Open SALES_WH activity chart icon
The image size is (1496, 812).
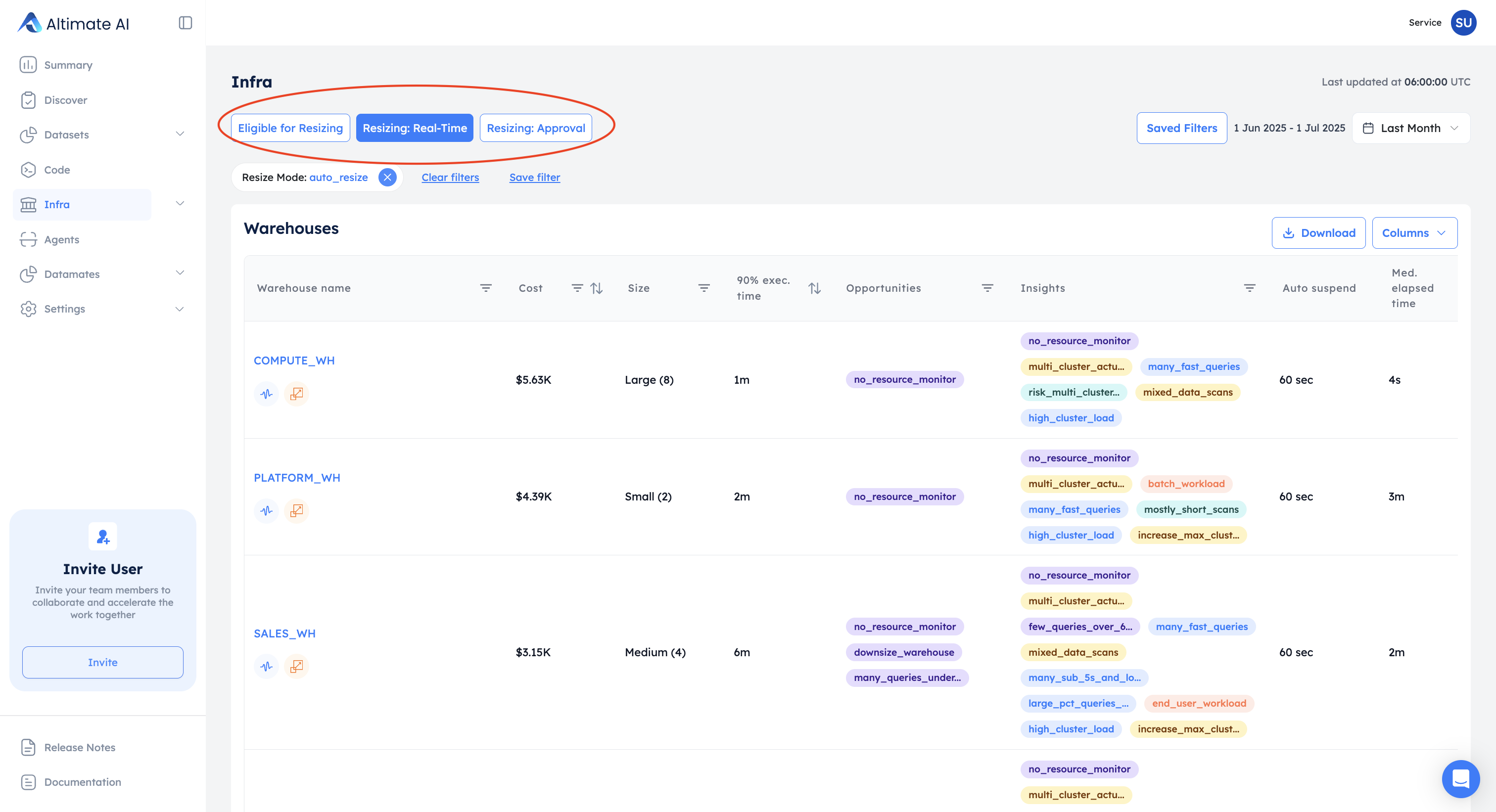tap(267, 666)
